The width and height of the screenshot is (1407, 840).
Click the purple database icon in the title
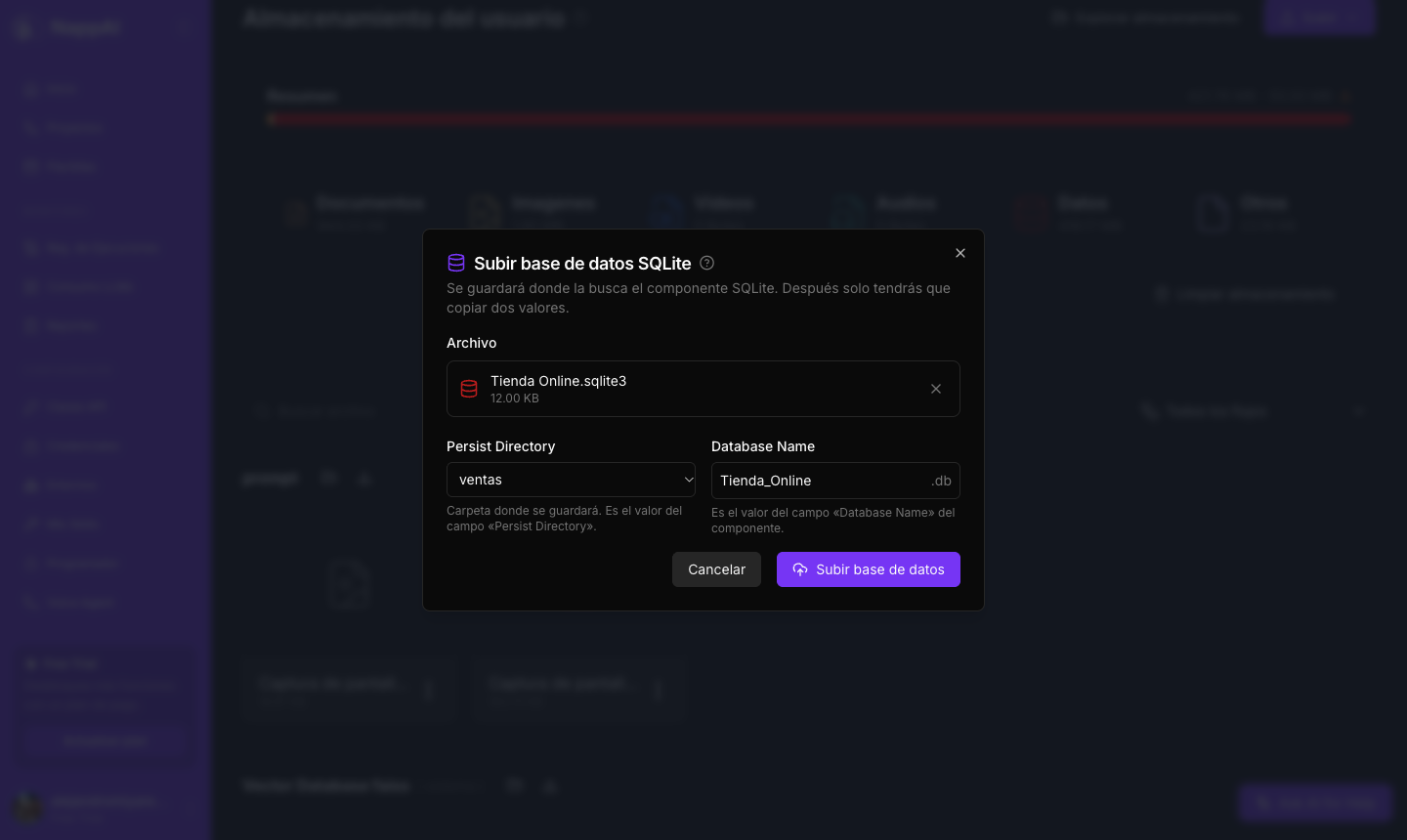pos(456,263)
